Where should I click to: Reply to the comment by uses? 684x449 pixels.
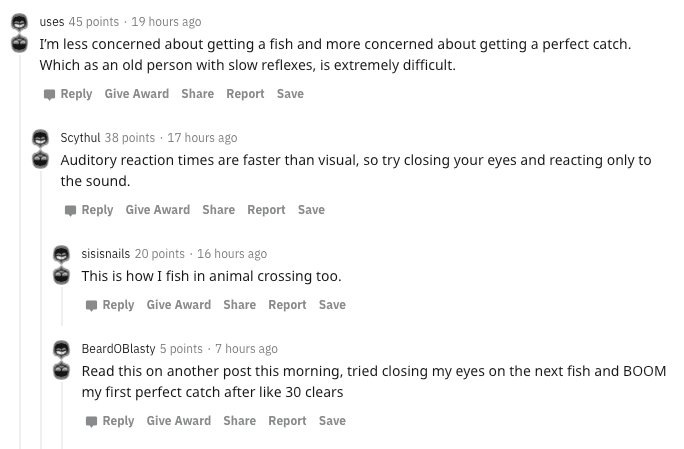point(67,94)
